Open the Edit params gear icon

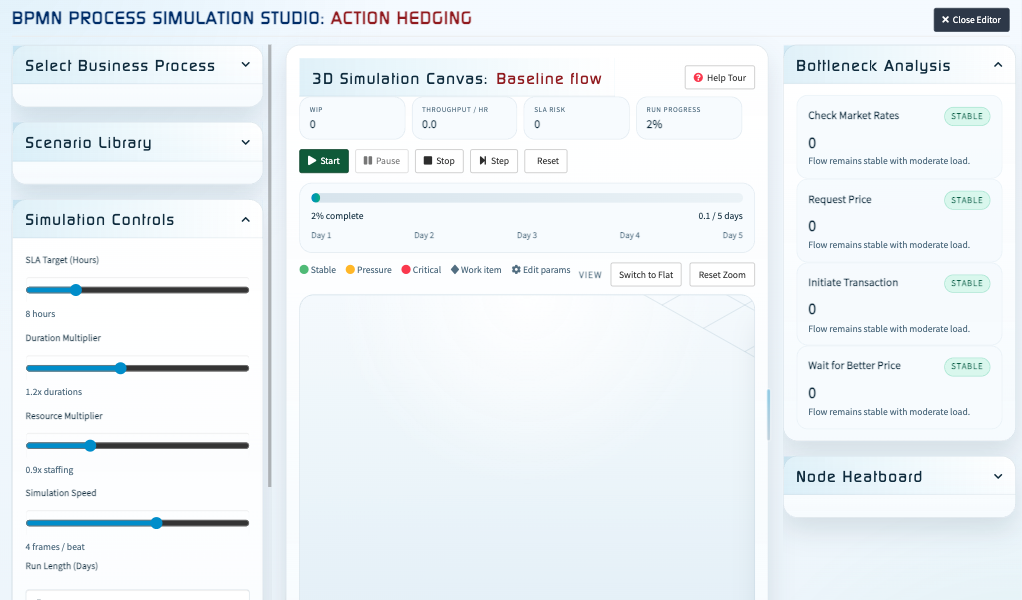pos(517,269)
